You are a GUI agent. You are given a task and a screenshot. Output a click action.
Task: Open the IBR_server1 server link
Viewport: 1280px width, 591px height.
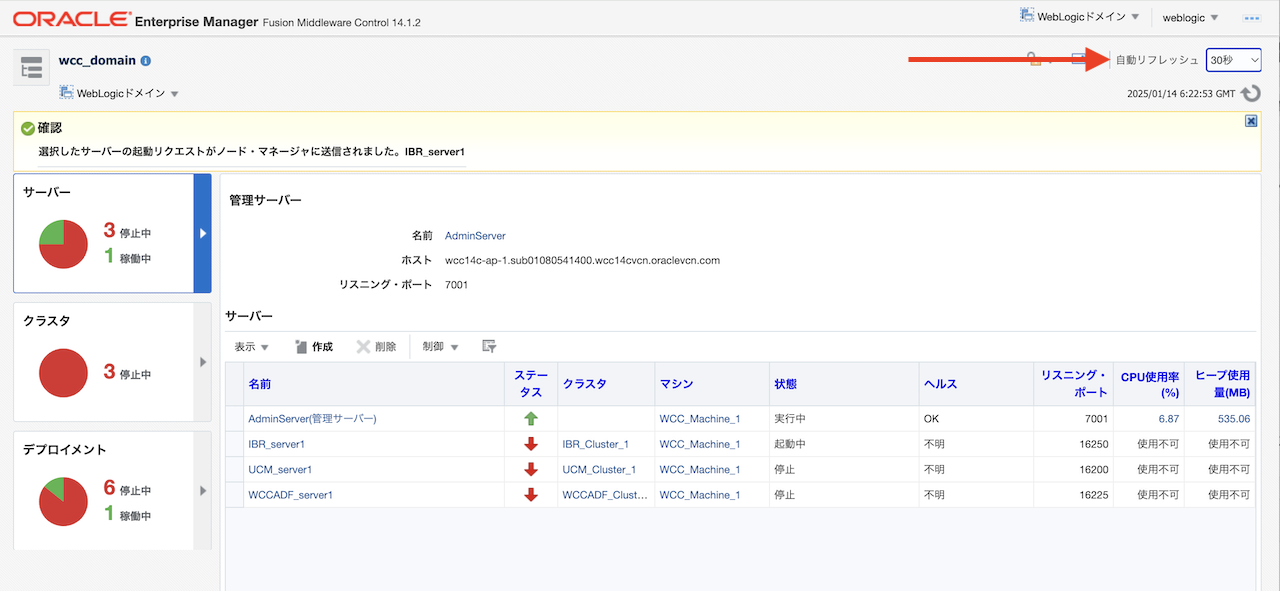276,444
